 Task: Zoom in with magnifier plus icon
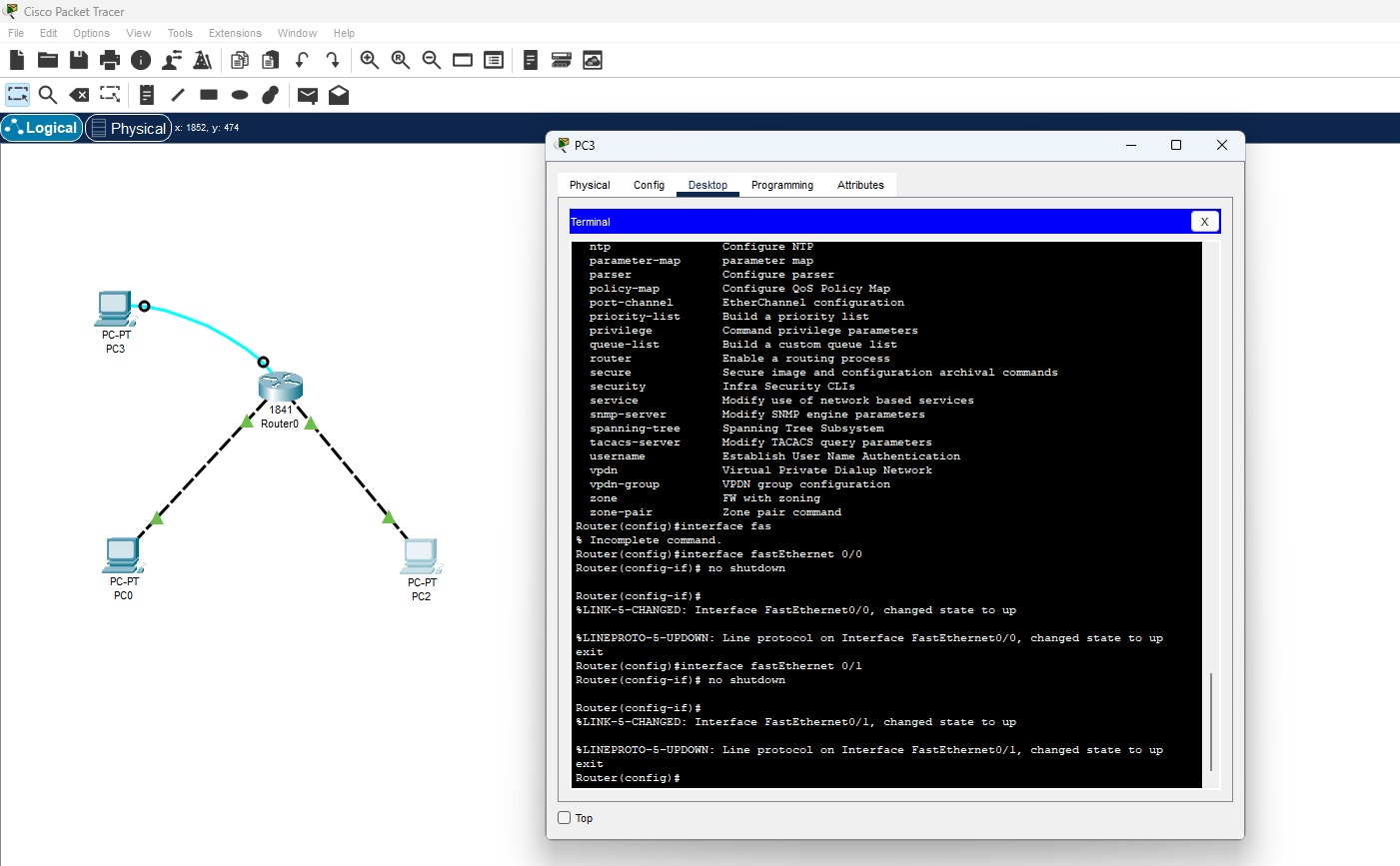[370, 60]
